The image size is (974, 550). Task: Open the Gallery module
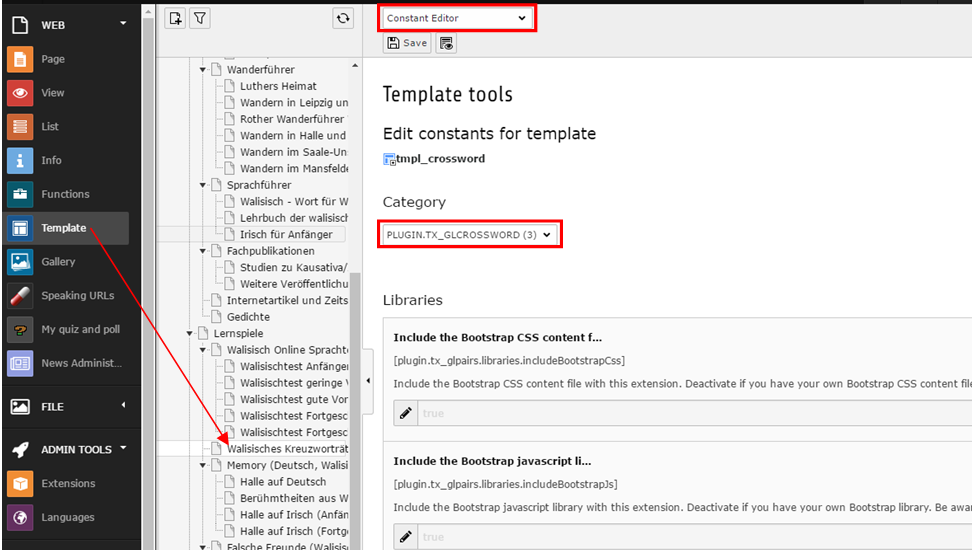66,262
